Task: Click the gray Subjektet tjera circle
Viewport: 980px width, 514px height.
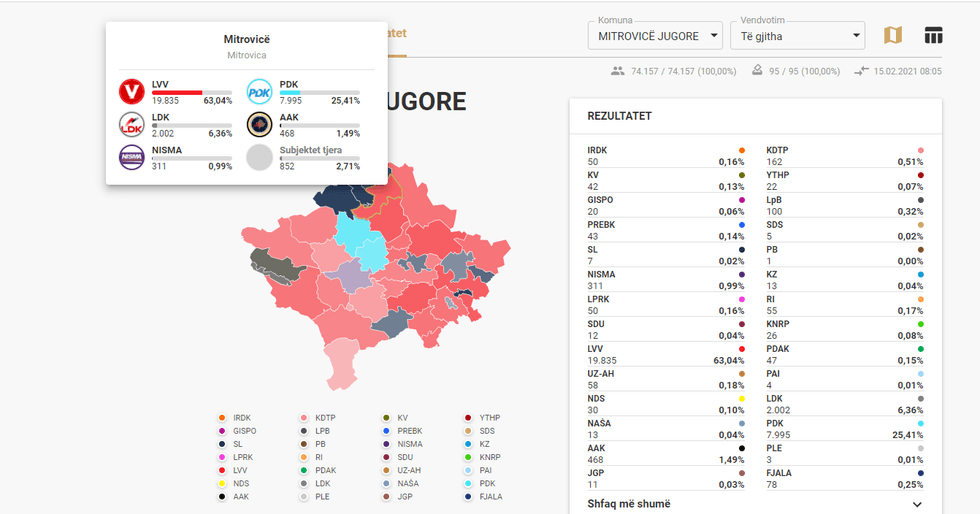Action: click(259, 158)
